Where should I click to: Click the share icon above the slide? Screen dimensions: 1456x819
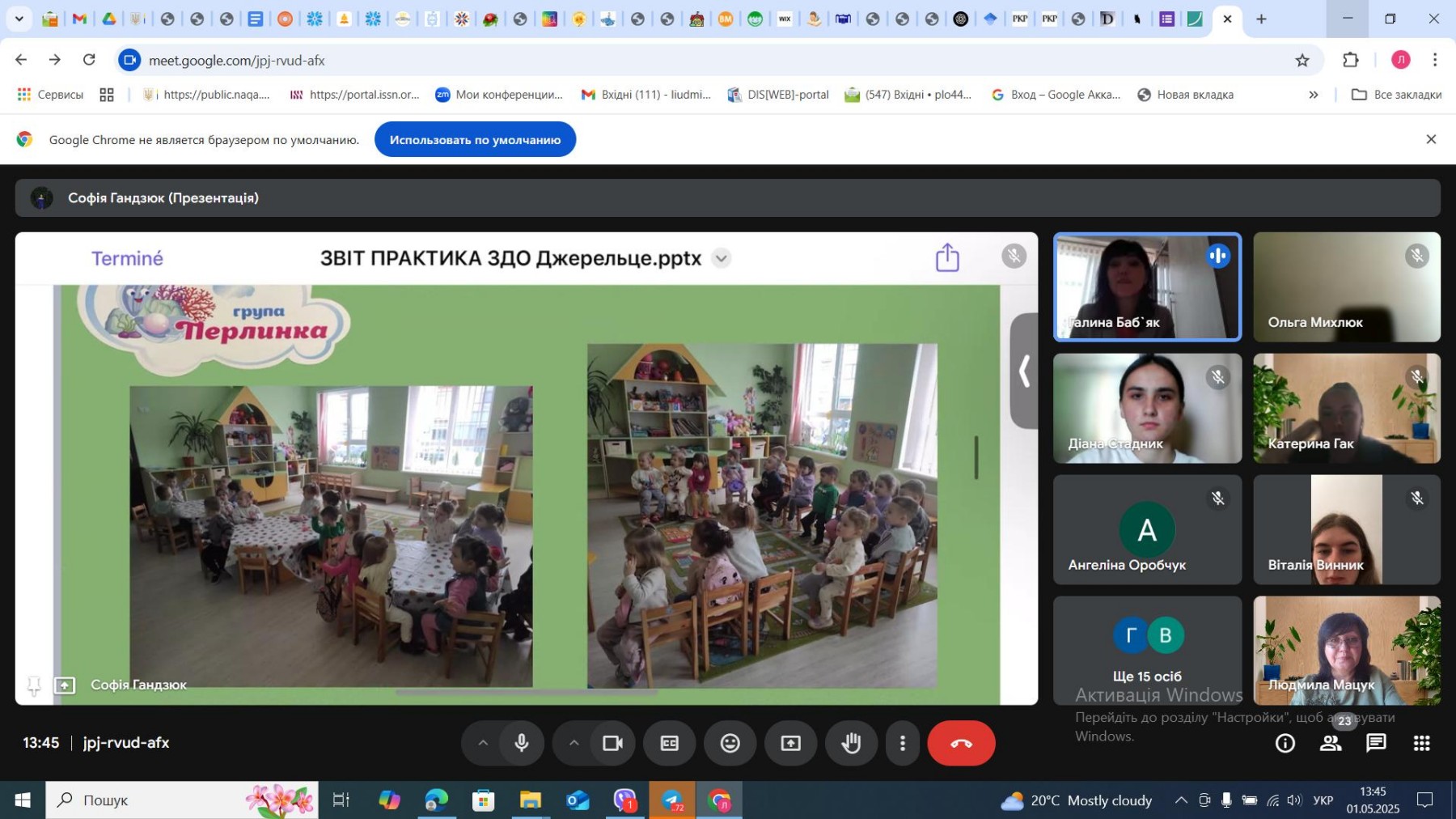(947, 258)
